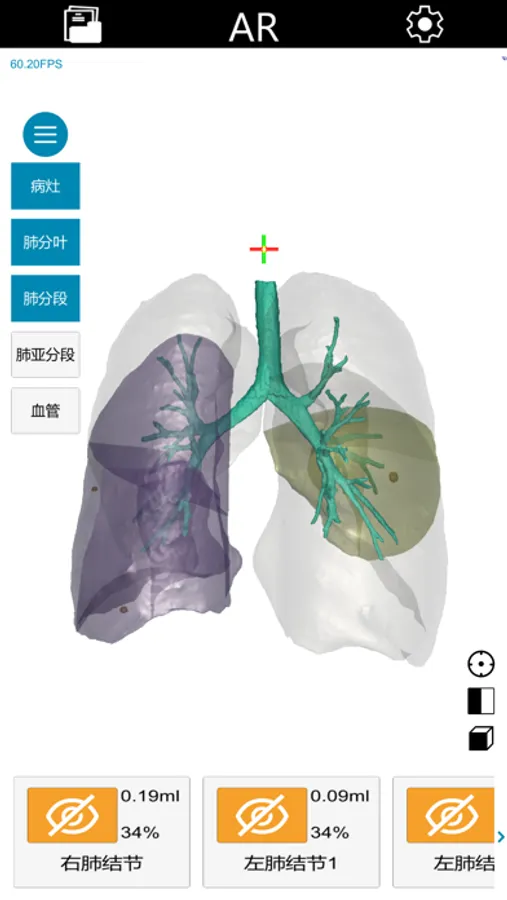The image size is (507, 900).
Task: Select the 右肺结节 card label
Action: coord(101,863)
